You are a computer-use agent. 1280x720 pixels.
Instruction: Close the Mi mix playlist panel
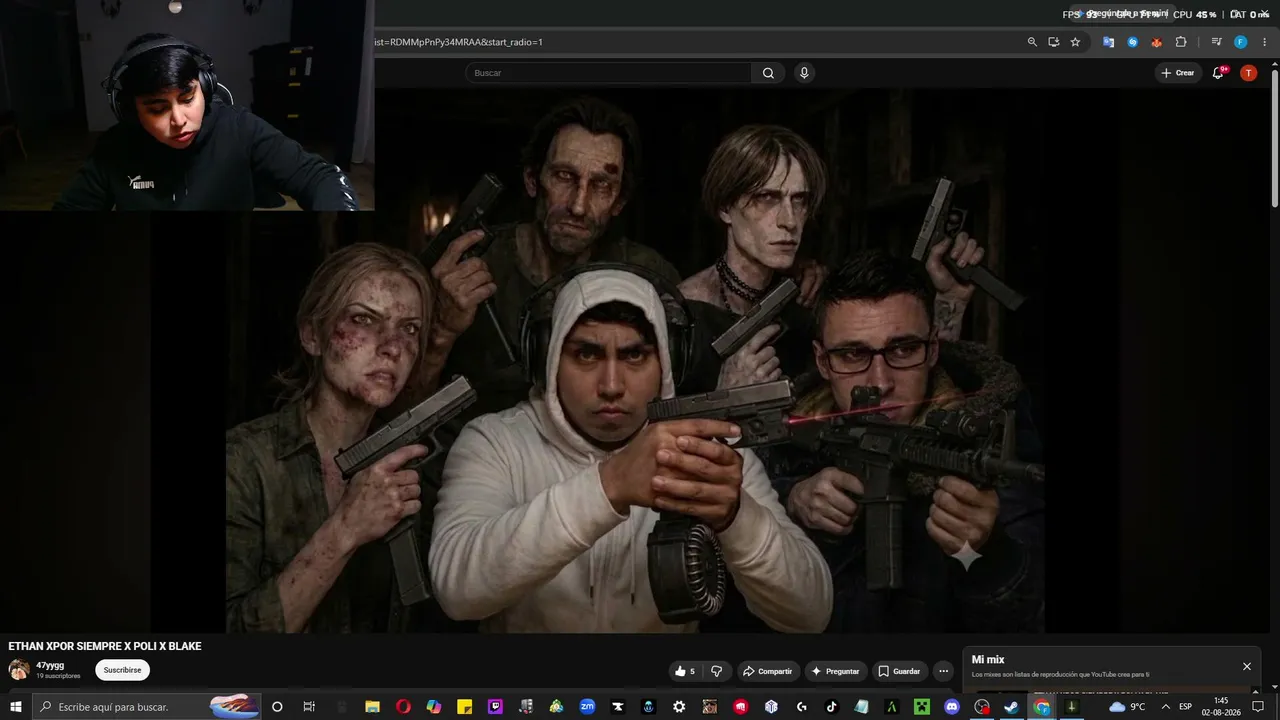coord(1247,666)
